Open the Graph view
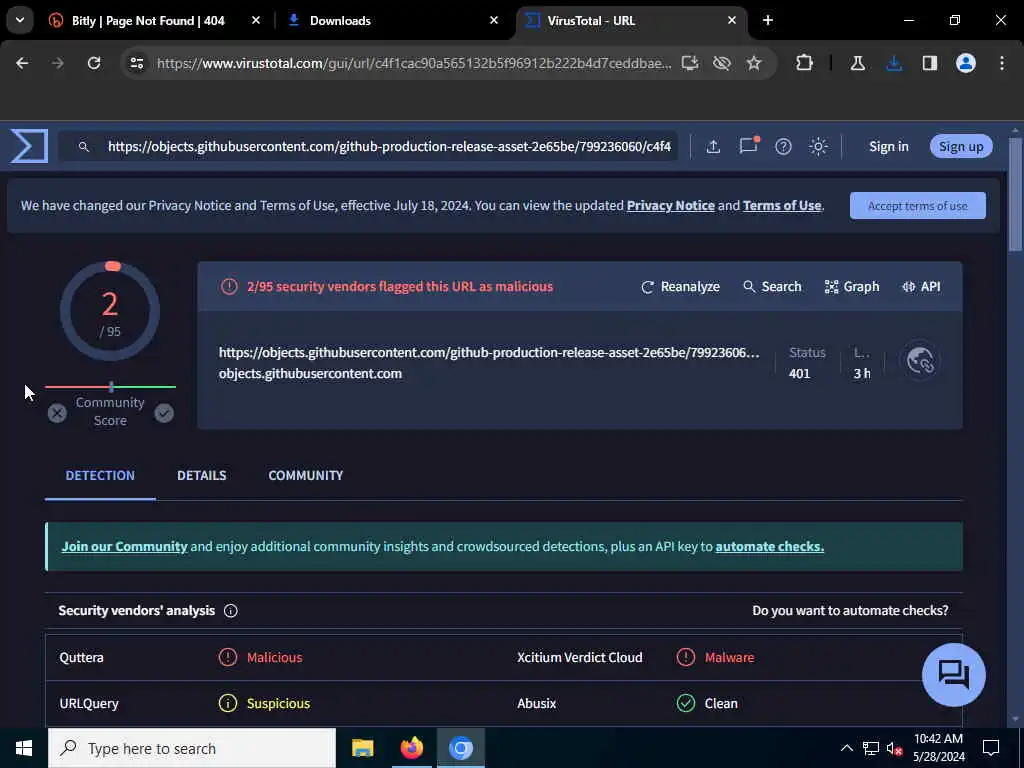Screen dimensions: 1024x768 click(852, 287)
